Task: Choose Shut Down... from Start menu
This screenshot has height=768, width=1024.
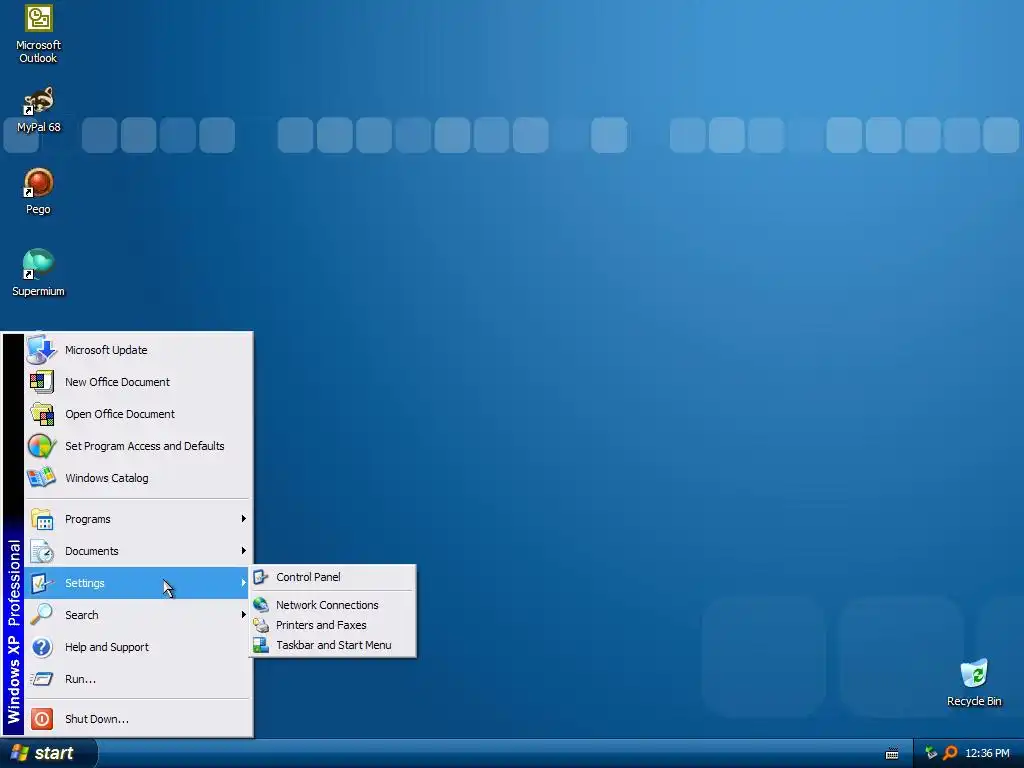Action: [x=138, y=719]
